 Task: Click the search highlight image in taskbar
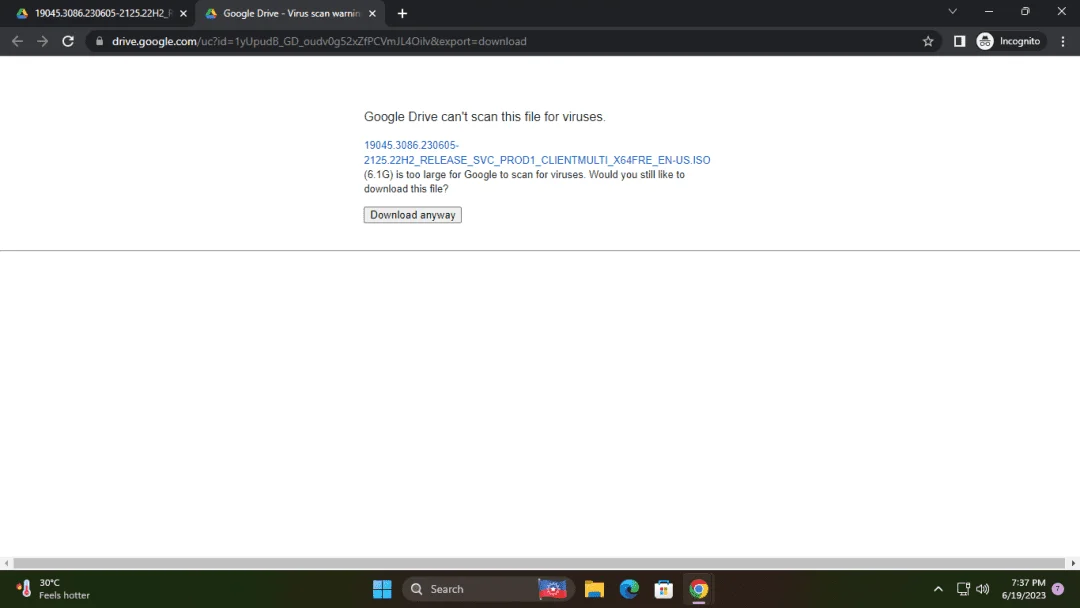[553, 589]
